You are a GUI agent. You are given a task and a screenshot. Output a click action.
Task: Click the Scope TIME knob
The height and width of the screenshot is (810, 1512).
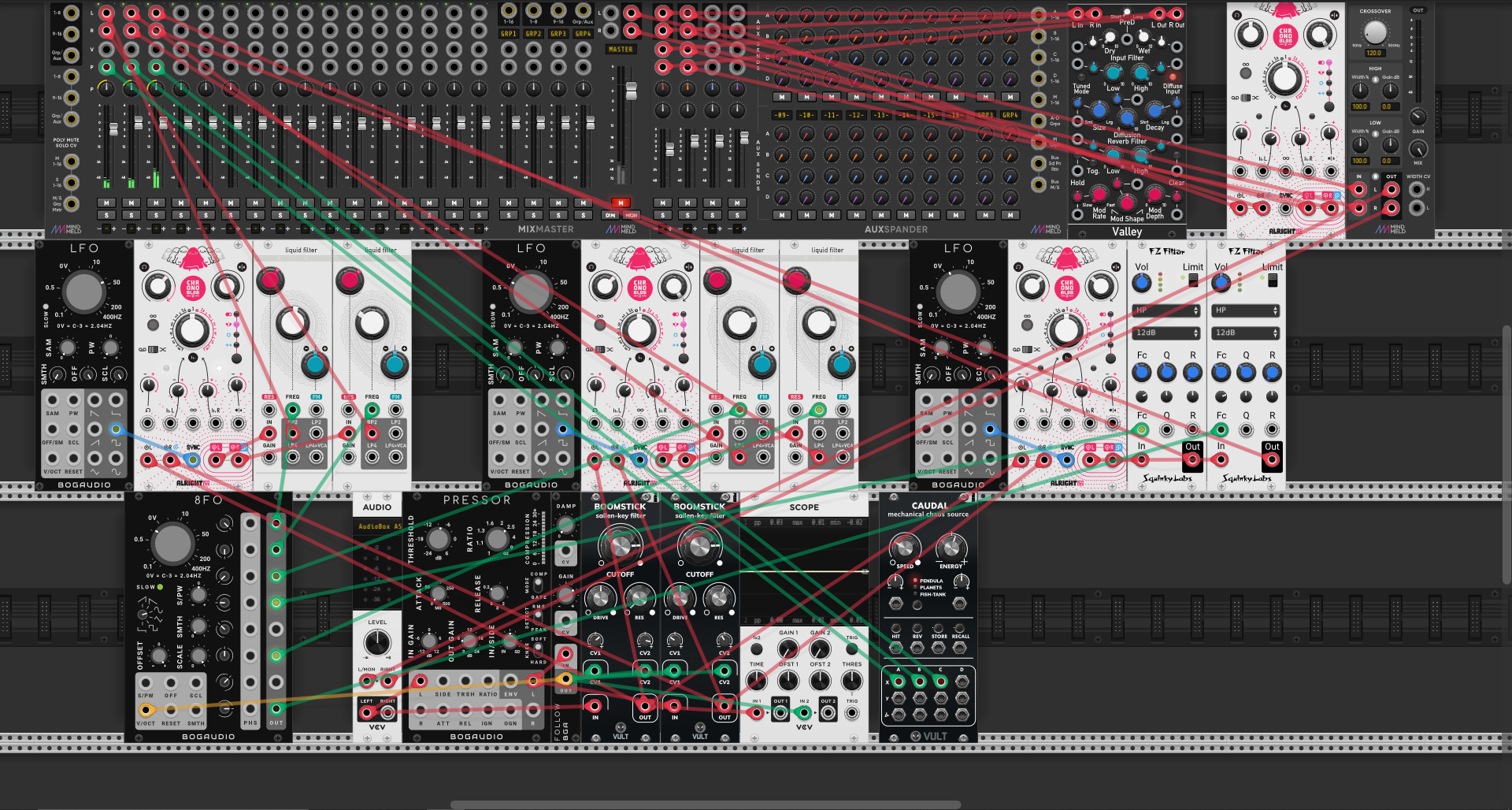(756, 680)
